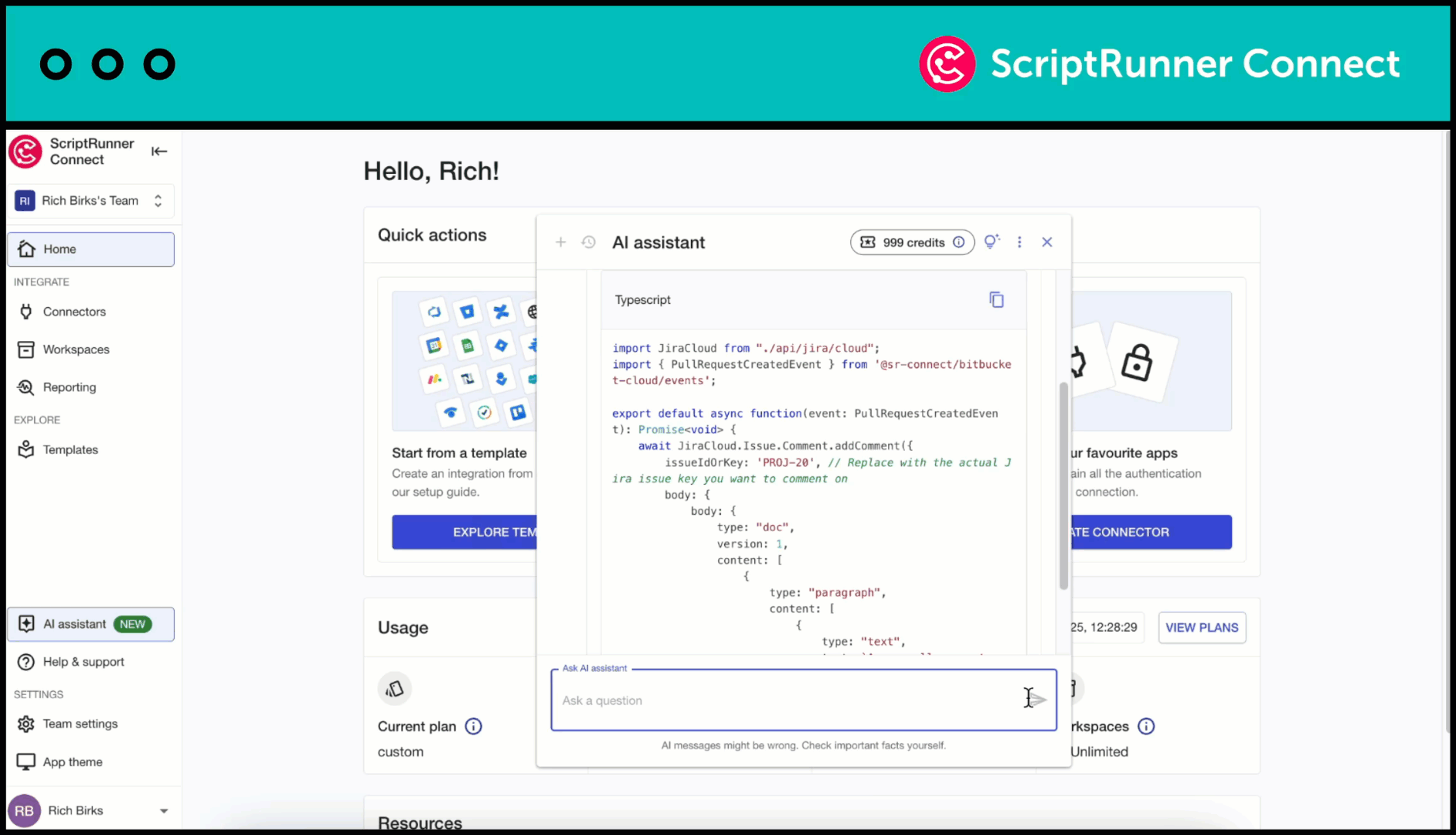Open App theme settings

pyautogui.click(x=90, y=762)
